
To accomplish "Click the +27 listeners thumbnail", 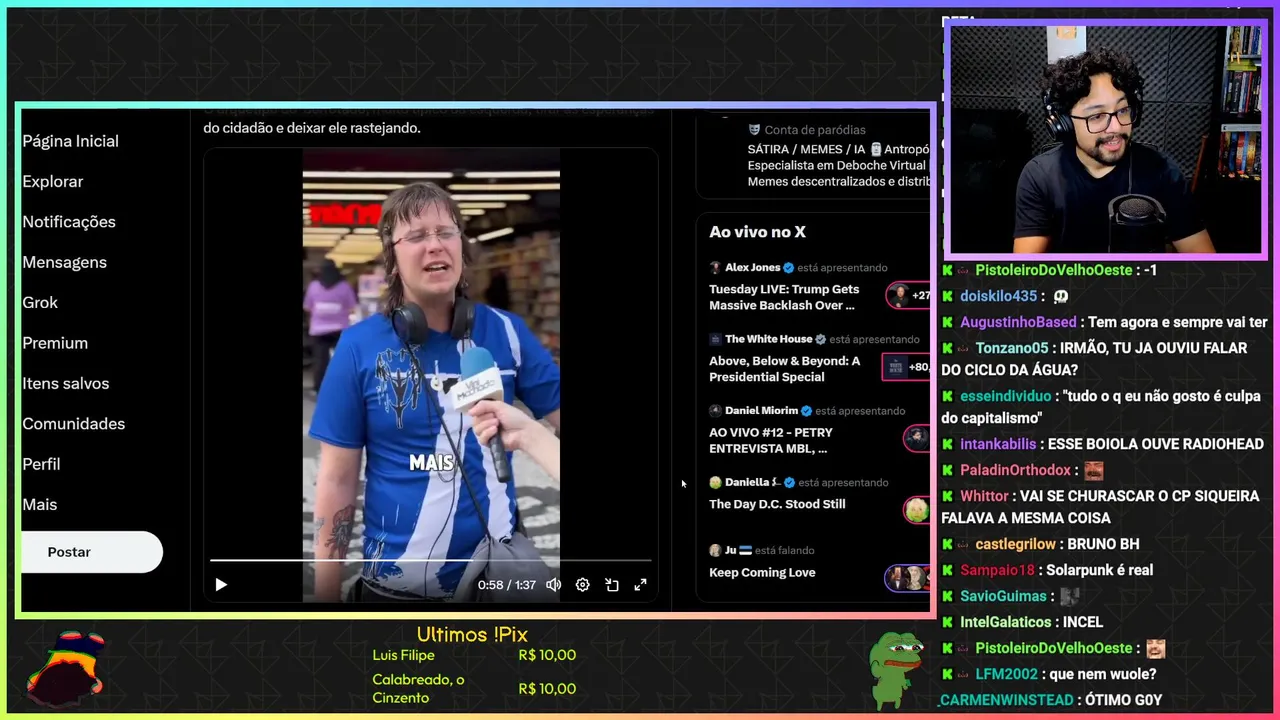I will (908, 296).
